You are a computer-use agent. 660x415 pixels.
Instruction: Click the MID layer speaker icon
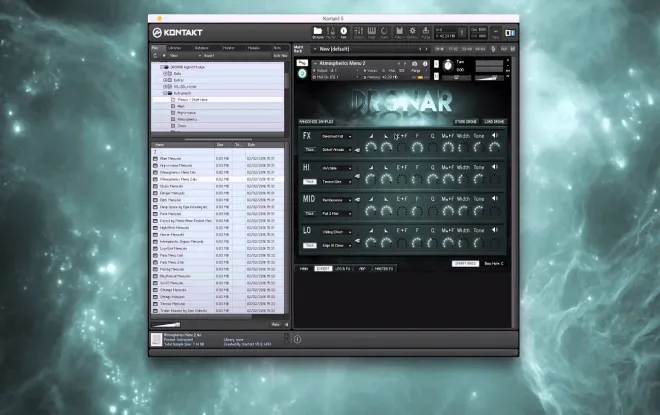click(x=495, y=198)
